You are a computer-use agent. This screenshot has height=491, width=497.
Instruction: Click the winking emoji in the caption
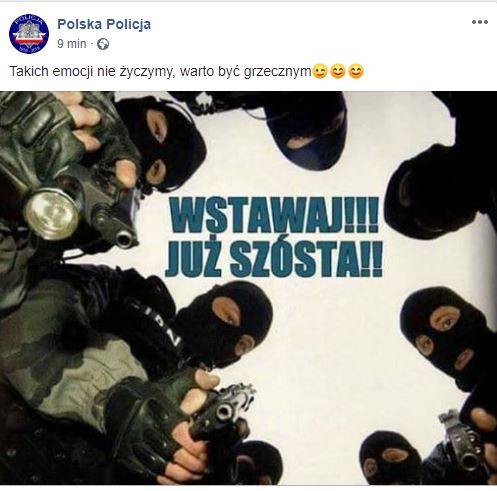click(320, 72)
